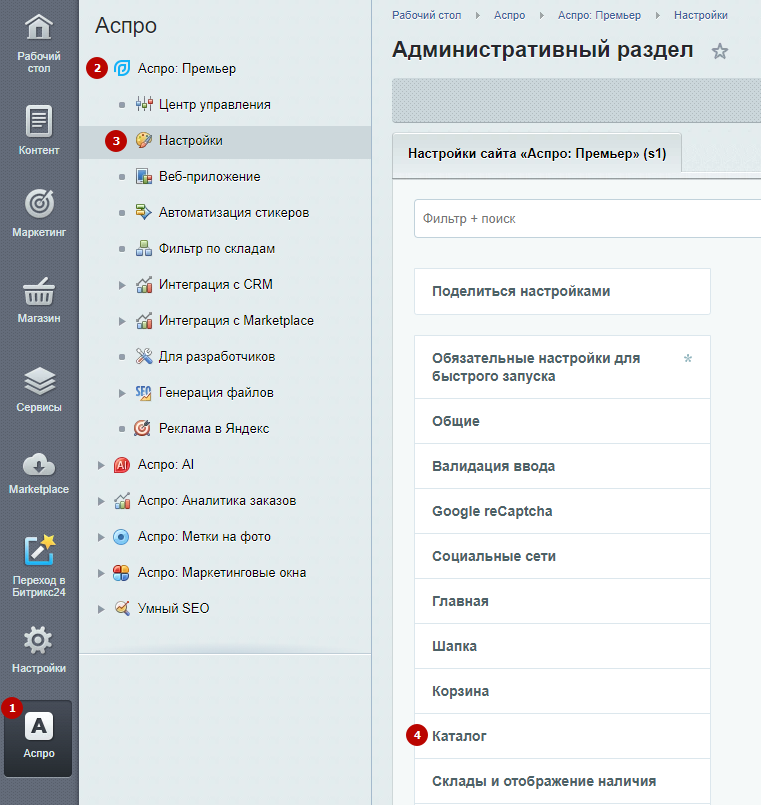Go to Аспро: Премьер breadcrumb link

[599, 15]
